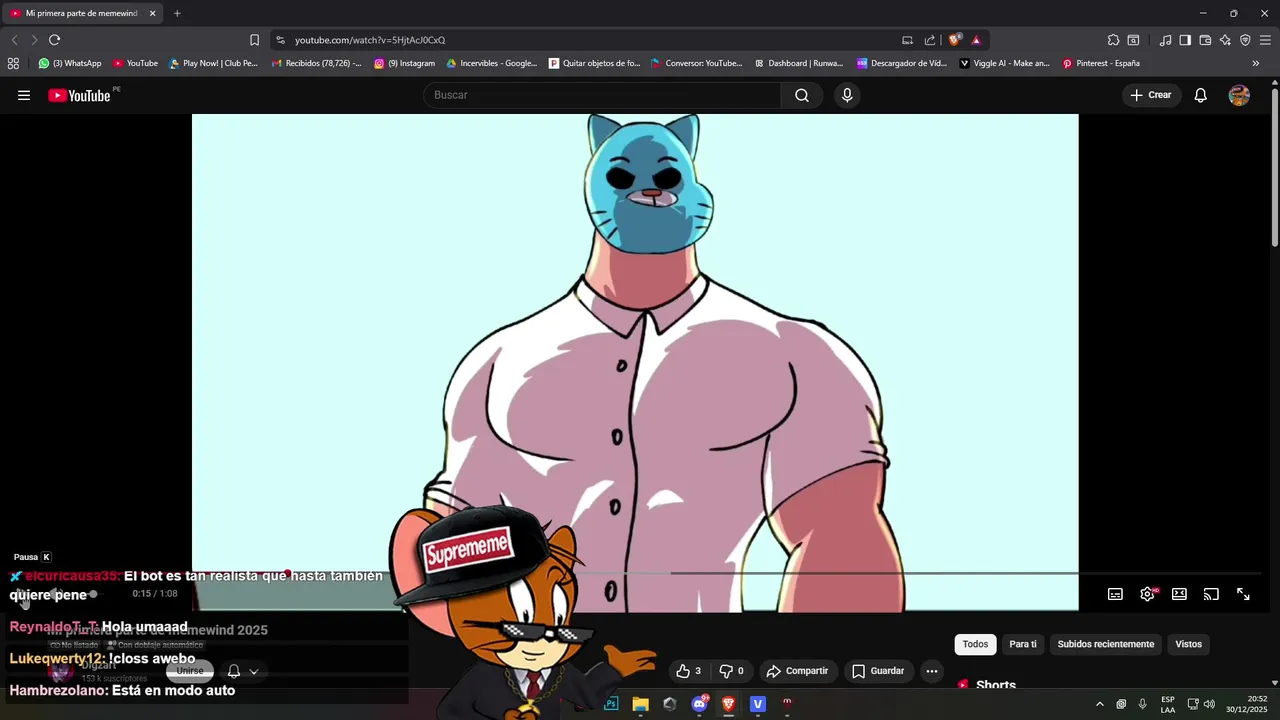
Task: Open browser apps grid in bookmarks bar
Action: (13, 63)
